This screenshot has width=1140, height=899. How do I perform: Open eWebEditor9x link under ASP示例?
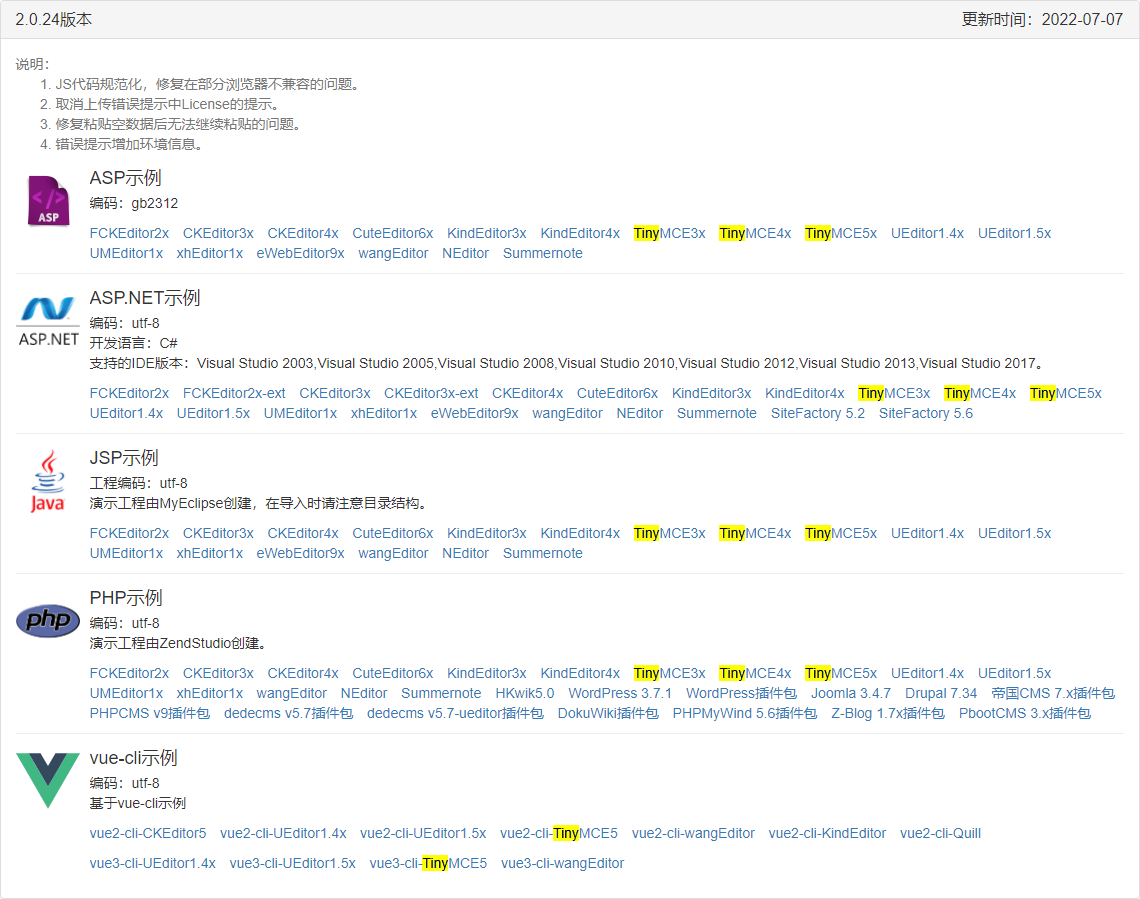click(x=300, y=254)
